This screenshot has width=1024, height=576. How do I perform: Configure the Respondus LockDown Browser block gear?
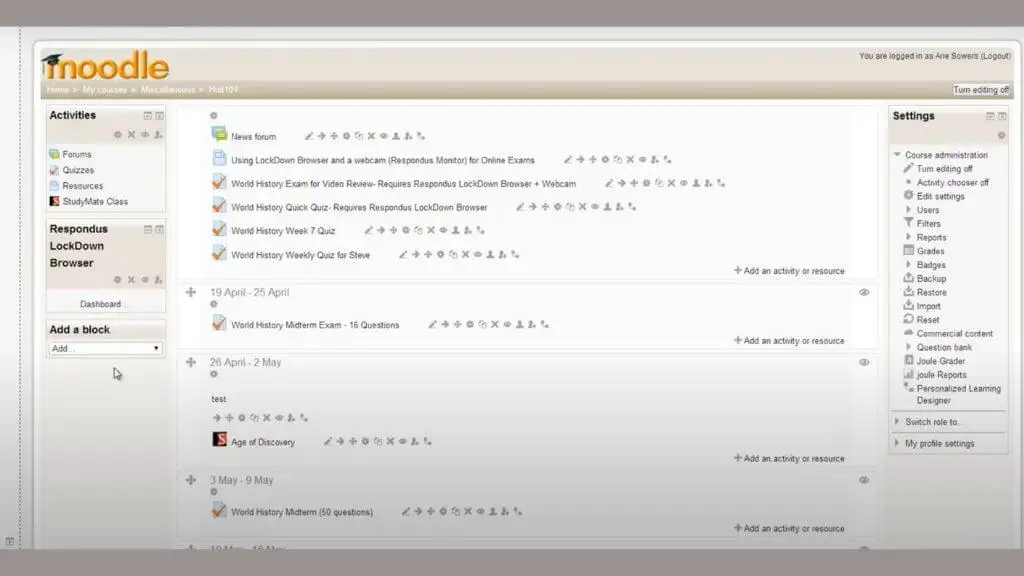[x=118, y=280]
